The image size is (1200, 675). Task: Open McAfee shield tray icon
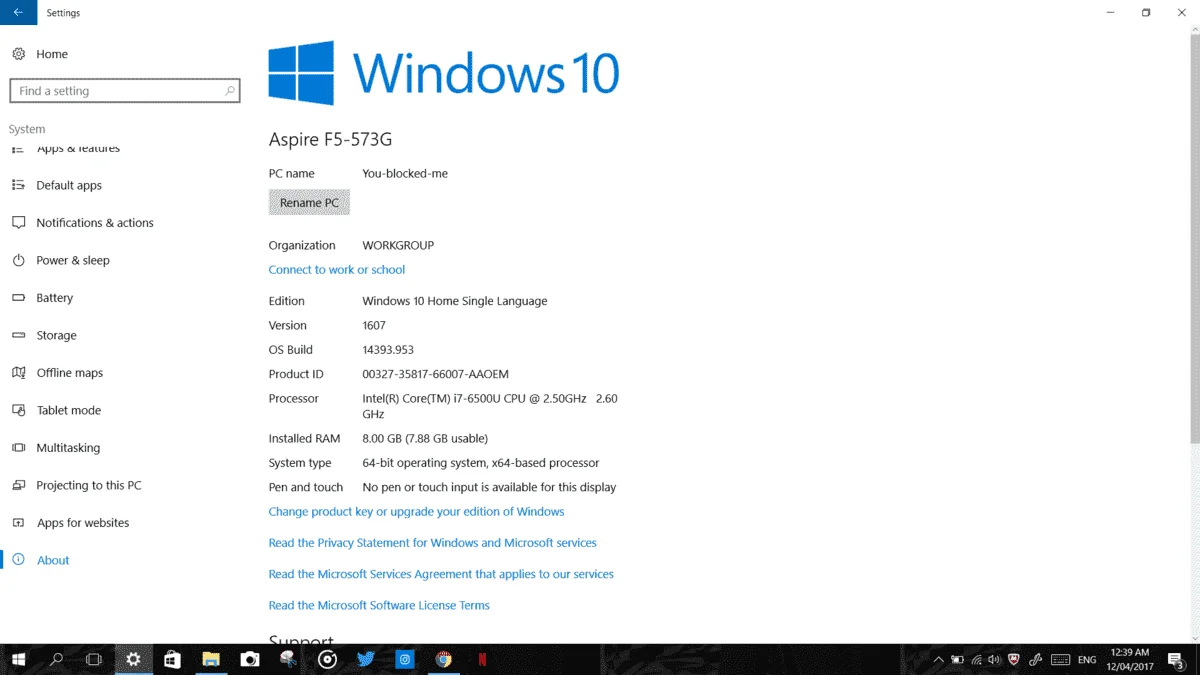coord(1014,660)
